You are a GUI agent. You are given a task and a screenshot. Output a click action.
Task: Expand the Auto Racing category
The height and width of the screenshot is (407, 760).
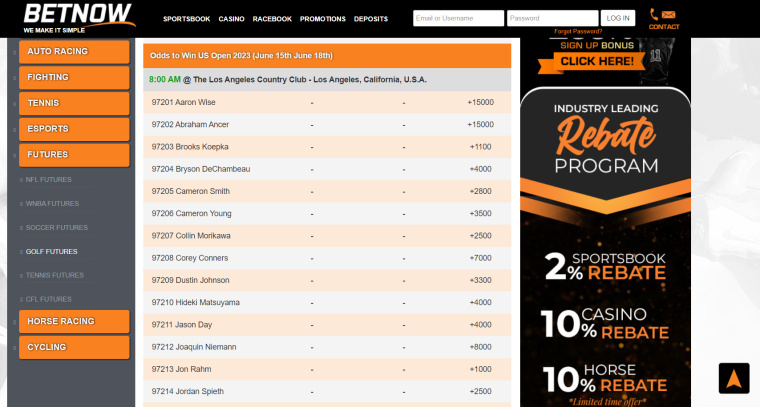[74, 51]
